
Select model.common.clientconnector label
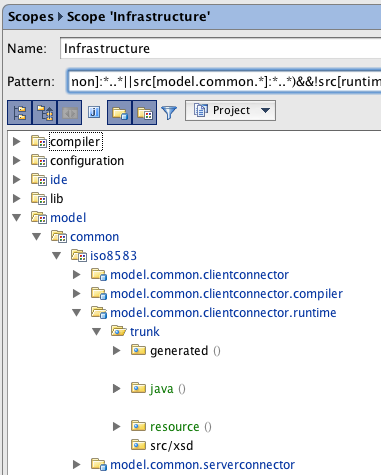tap(199, 275)
